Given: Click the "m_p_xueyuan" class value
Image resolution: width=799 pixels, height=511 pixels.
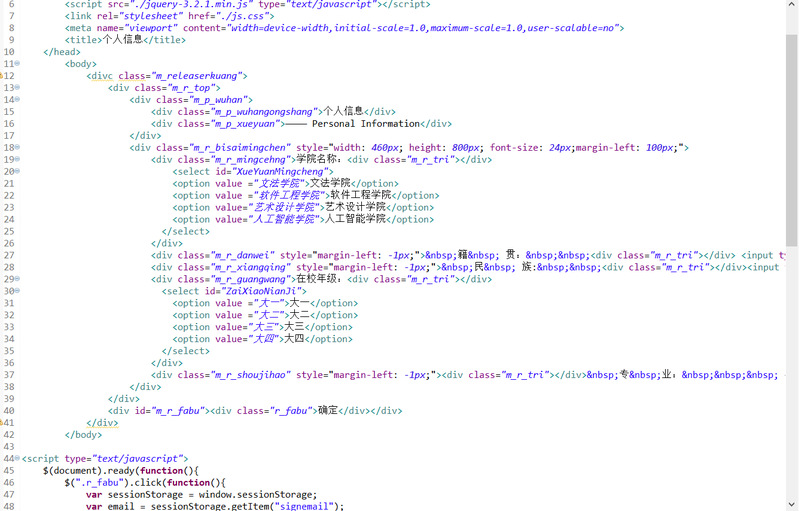Looking at the screenshot, I should pos(245,123).
